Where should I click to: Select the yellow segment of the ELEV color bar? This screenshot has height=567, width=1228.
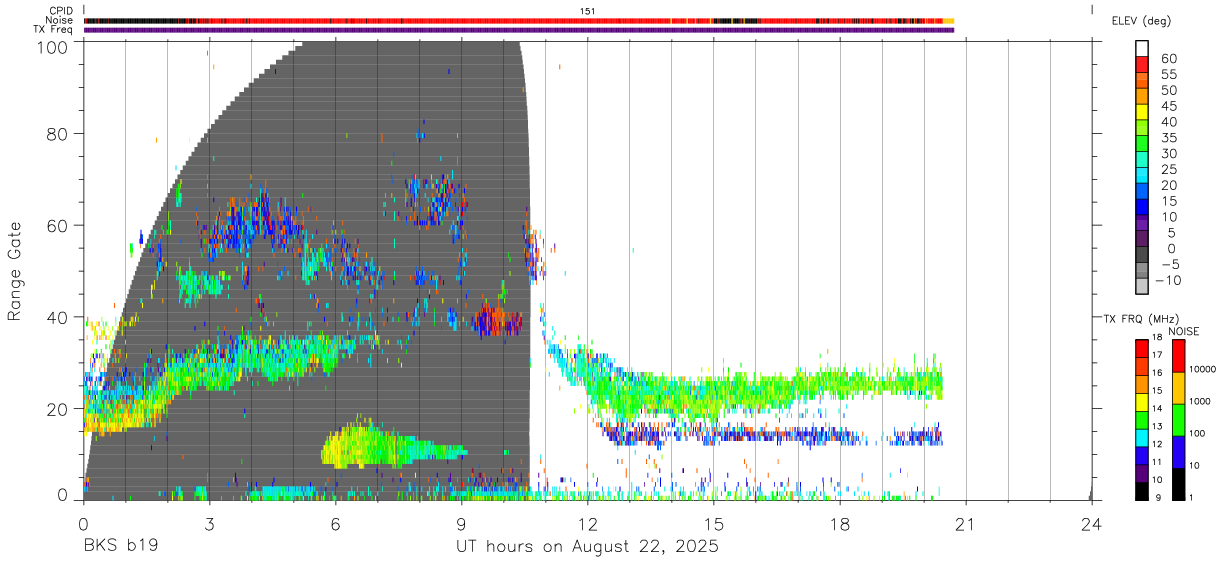point(1142,111)
